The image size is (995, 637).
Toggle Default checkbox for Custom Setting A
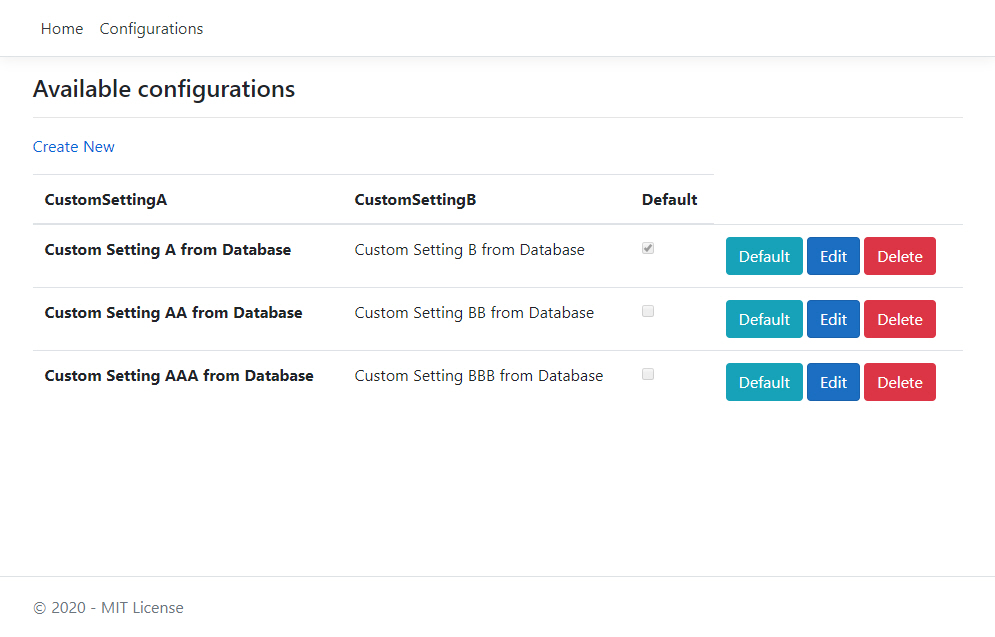648,249
